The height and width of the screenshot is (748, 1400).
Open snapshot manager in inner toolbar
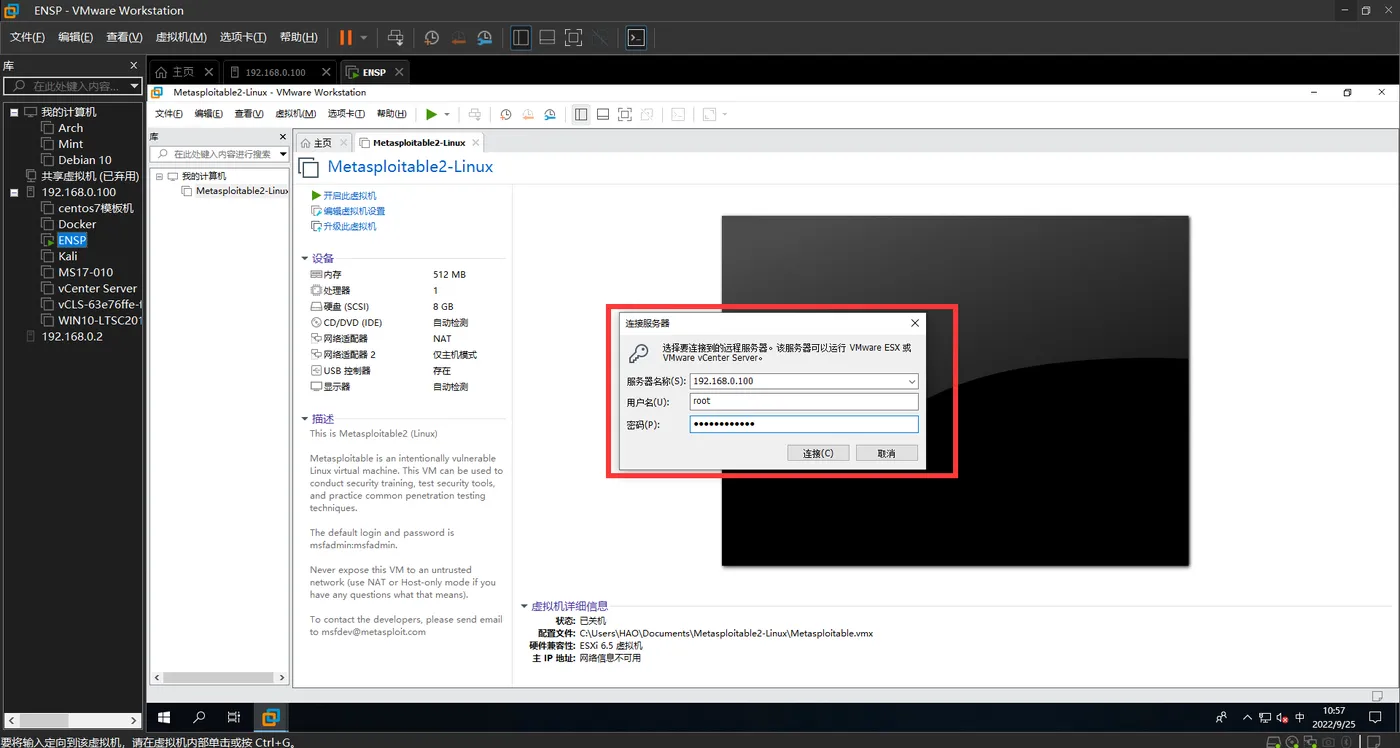tap(550, 114)
